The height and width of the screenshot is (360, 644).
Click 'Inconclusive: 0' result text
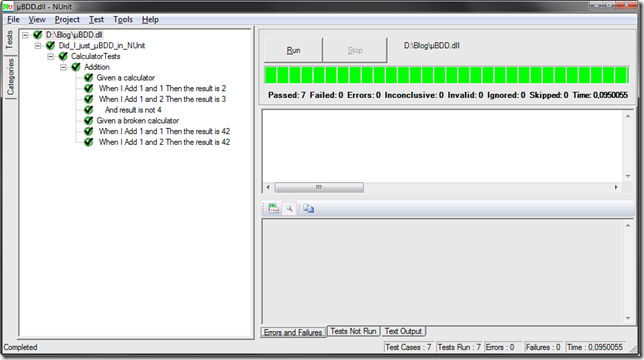tap(414, 95)
